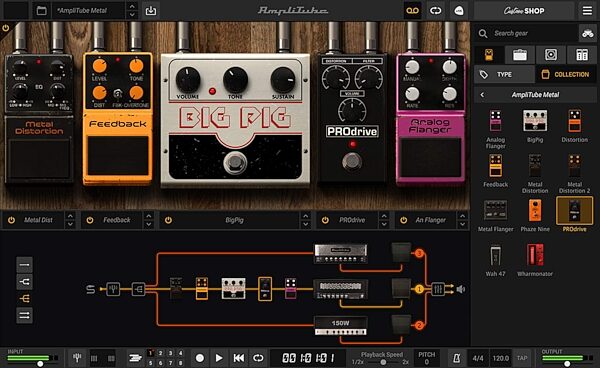Viewport: 600px width, 368px height.
Task: Select Phaze Nine in gear list
Action: [x=535, y=215]
